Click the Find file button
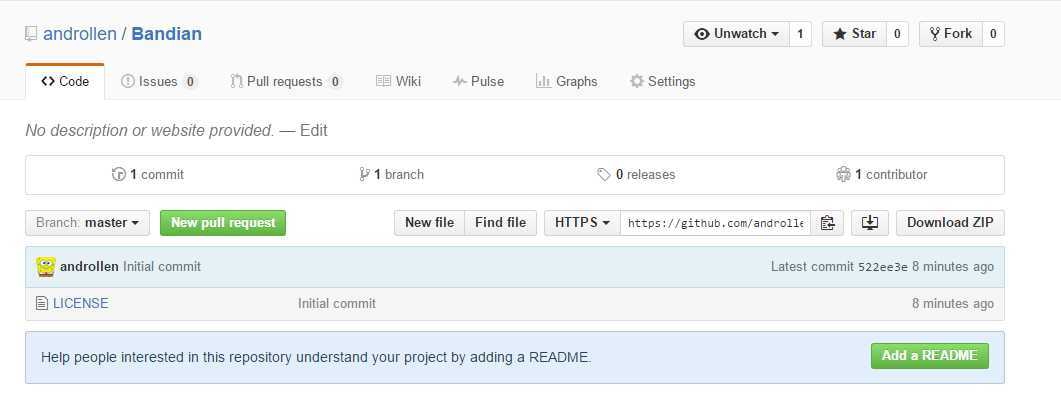The image size is (1061, 414). pyautogui.click(x=501, y=223)
